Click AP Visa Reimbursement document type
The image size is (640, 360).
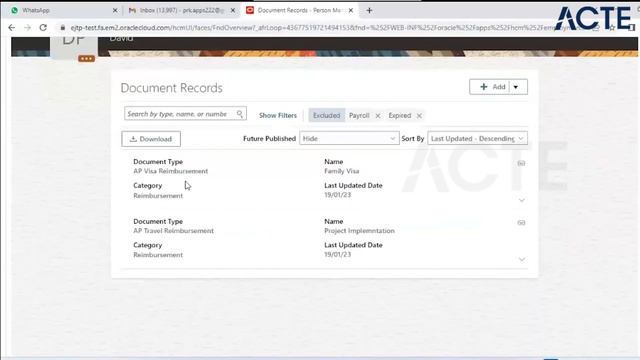tap(171, 171)
